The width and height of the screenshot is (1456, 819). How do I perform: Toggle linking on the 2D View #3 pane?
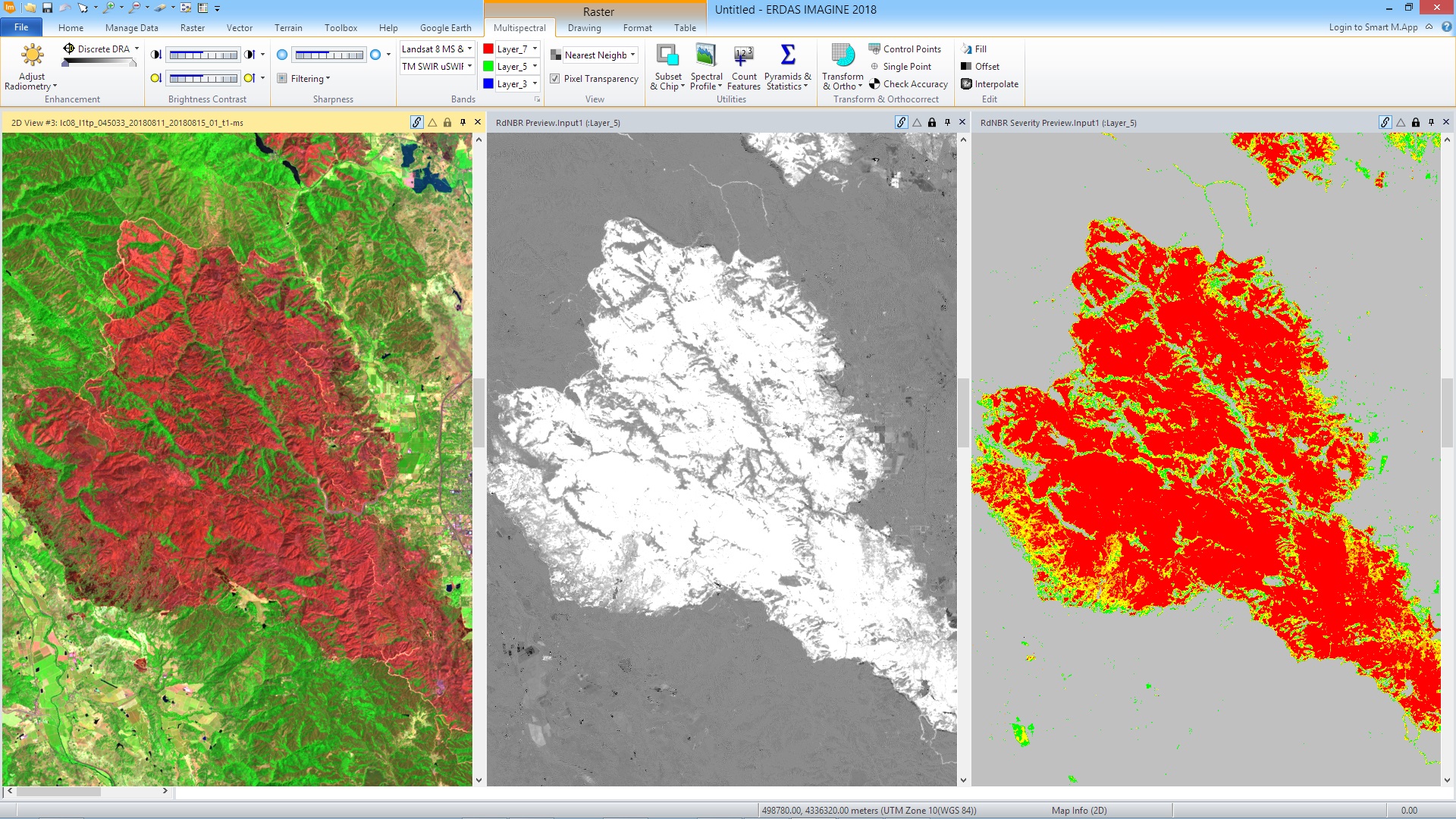click(416, 121)
